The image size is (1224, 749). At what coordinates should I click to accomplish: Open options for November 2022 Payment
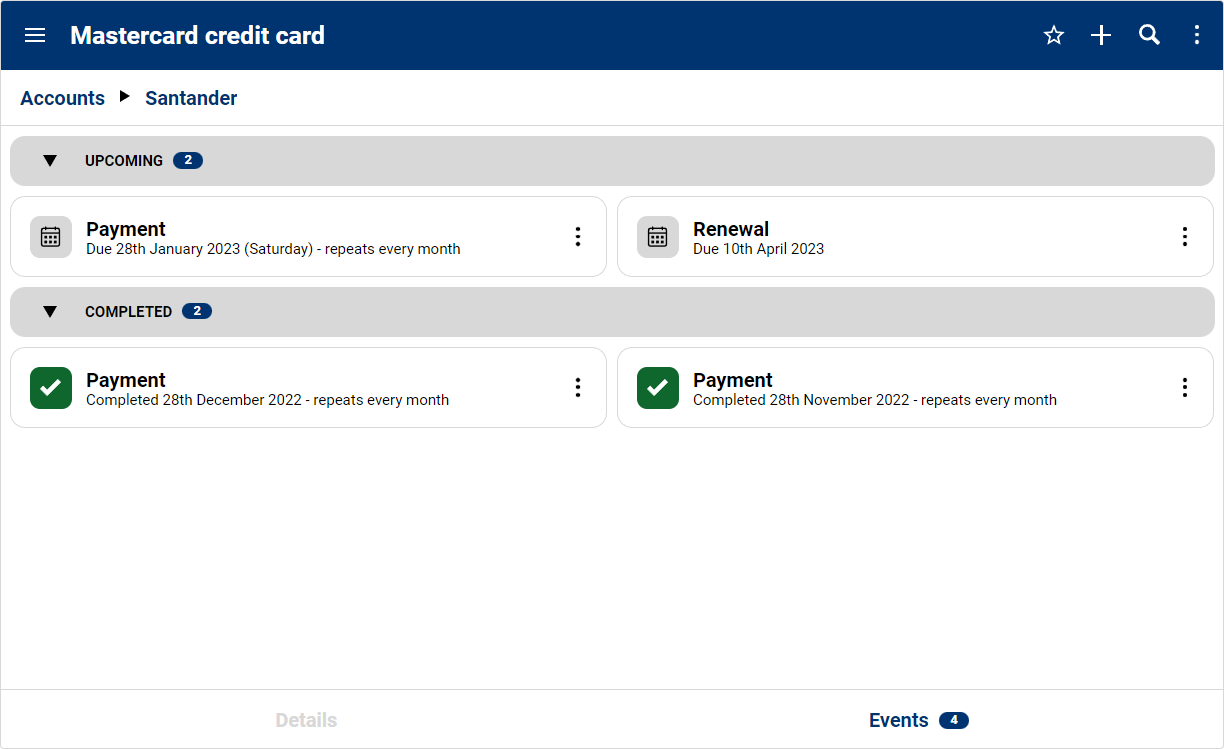1185,388
